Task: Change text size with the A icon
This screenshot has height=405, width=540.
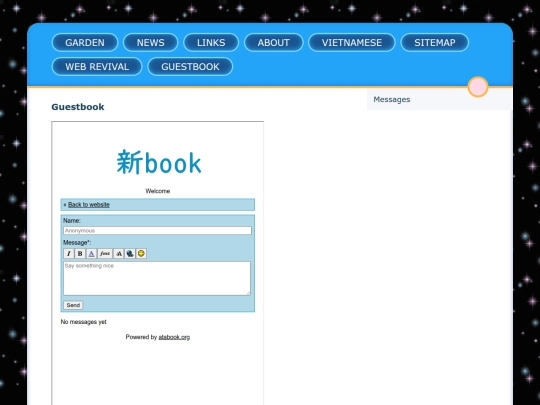Action: pos(118,254)
